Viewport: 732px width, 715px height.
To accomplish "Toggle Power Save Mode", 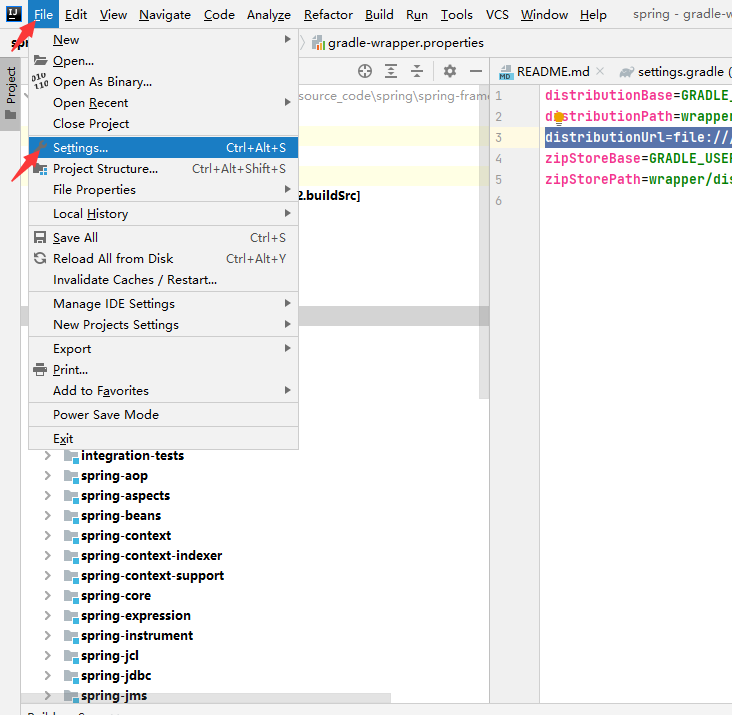I will coord(163,414).
